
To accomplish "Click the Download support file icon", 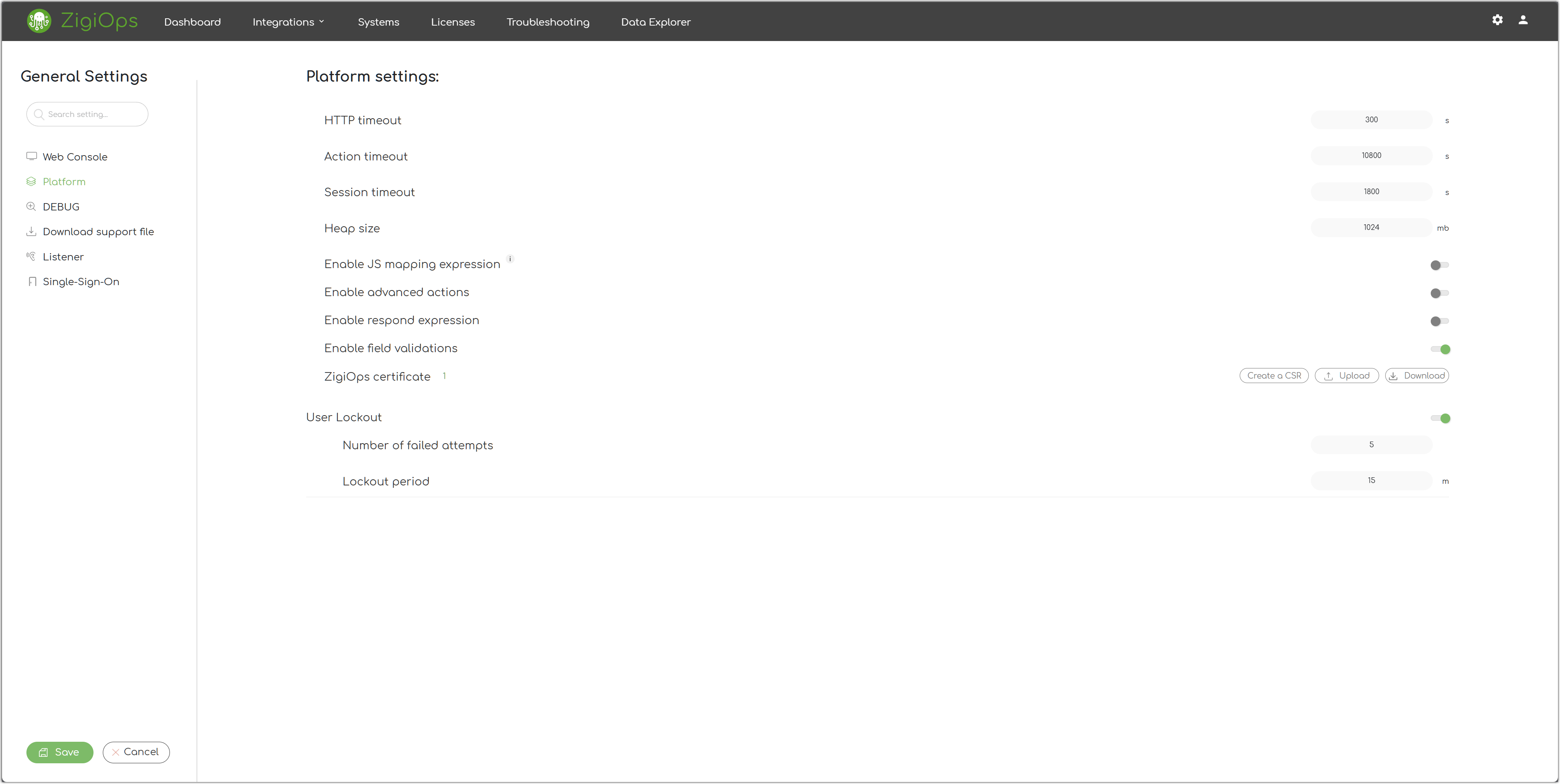I will 31,231.
